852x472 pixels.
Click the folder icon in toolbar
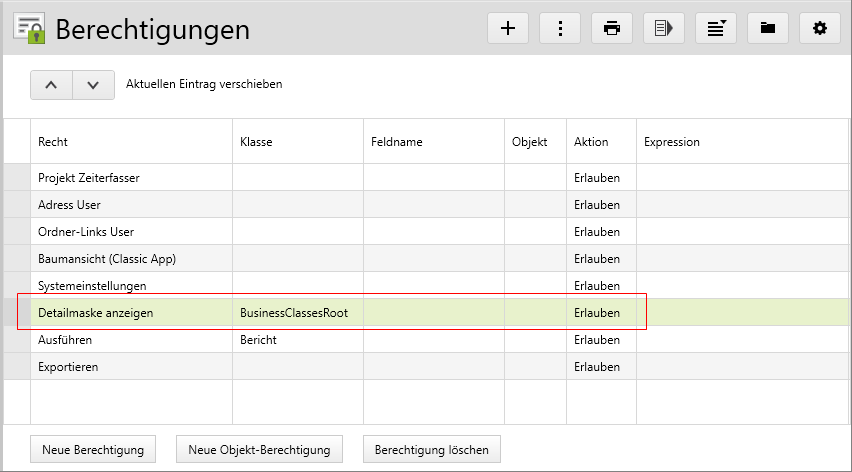click(768, 28)
